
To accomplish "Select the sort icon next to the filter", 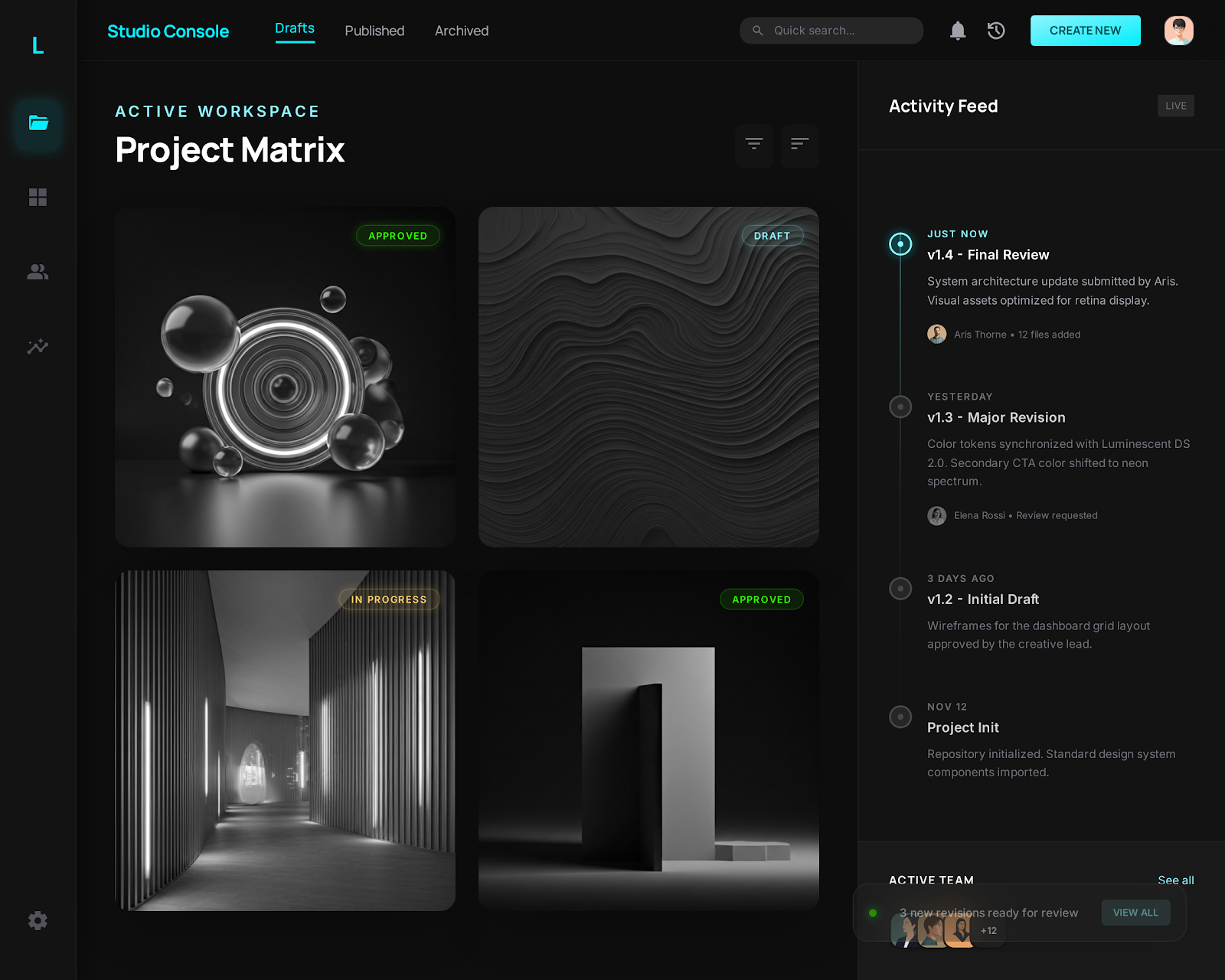I will tap(799, 145).
